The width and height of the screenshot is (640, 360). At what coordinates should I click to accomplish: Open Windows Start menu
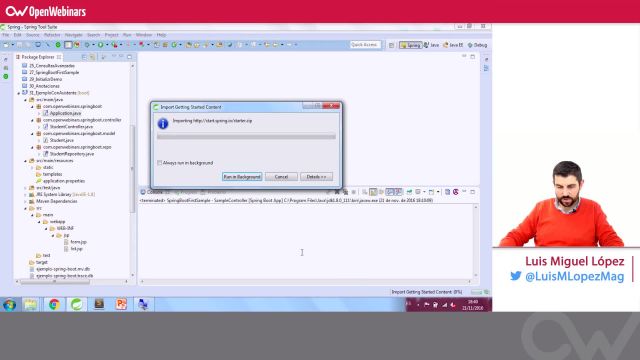[9, 305]
